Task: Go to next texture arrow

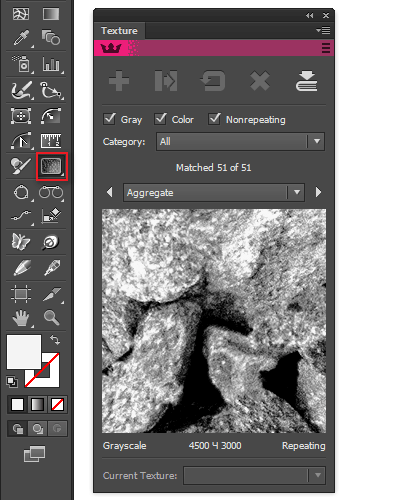Action: 318,192
